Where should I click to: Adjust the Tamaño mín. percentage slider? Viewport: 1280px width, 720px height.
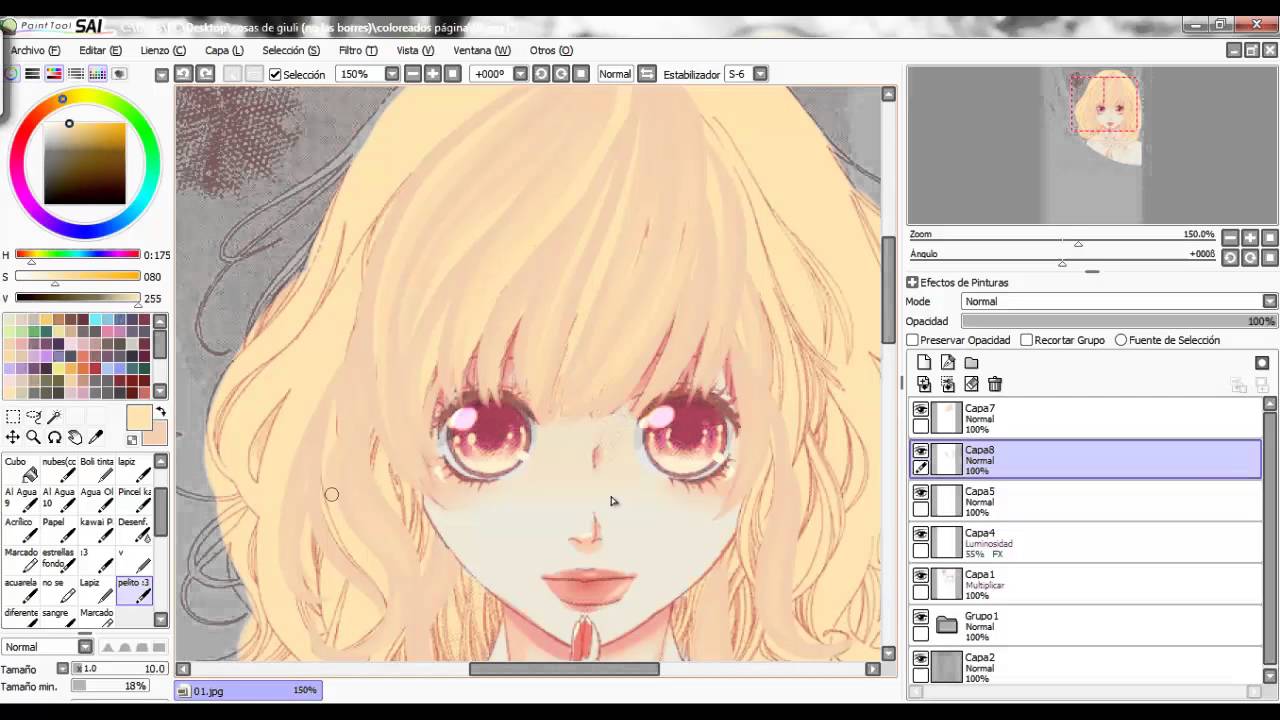click(x=111, y=686)
